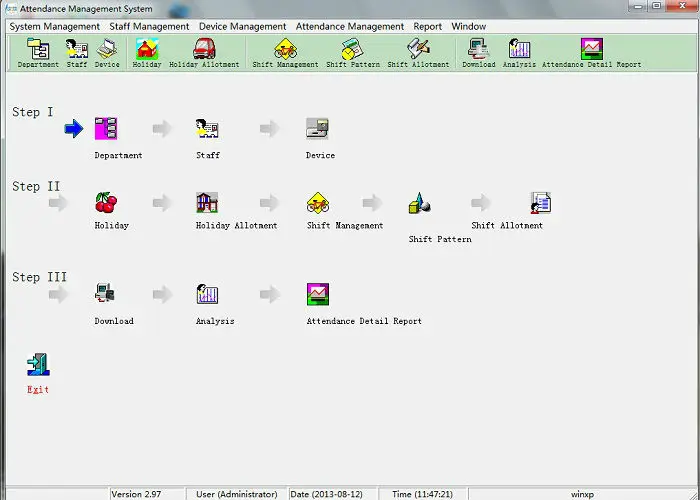The image size is (700, 500).
Task: Open Shift Management icon in Step II
Action: [x=318, y=203]
